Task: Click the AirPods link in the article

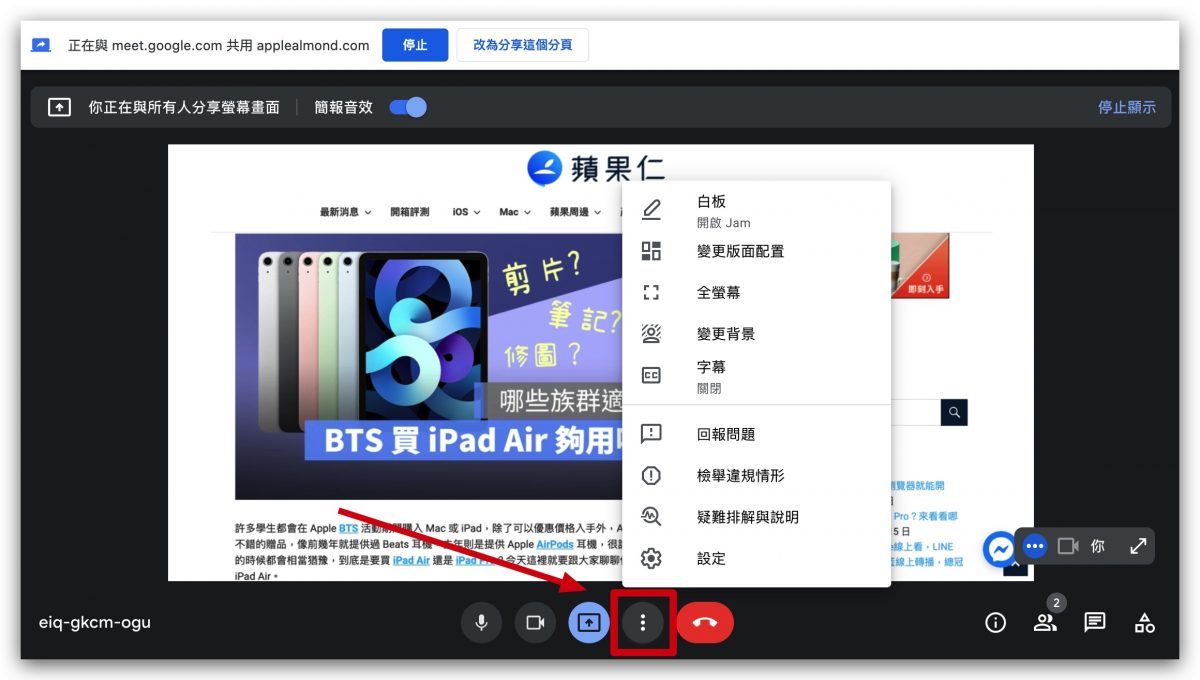Action: coord(555,545)
